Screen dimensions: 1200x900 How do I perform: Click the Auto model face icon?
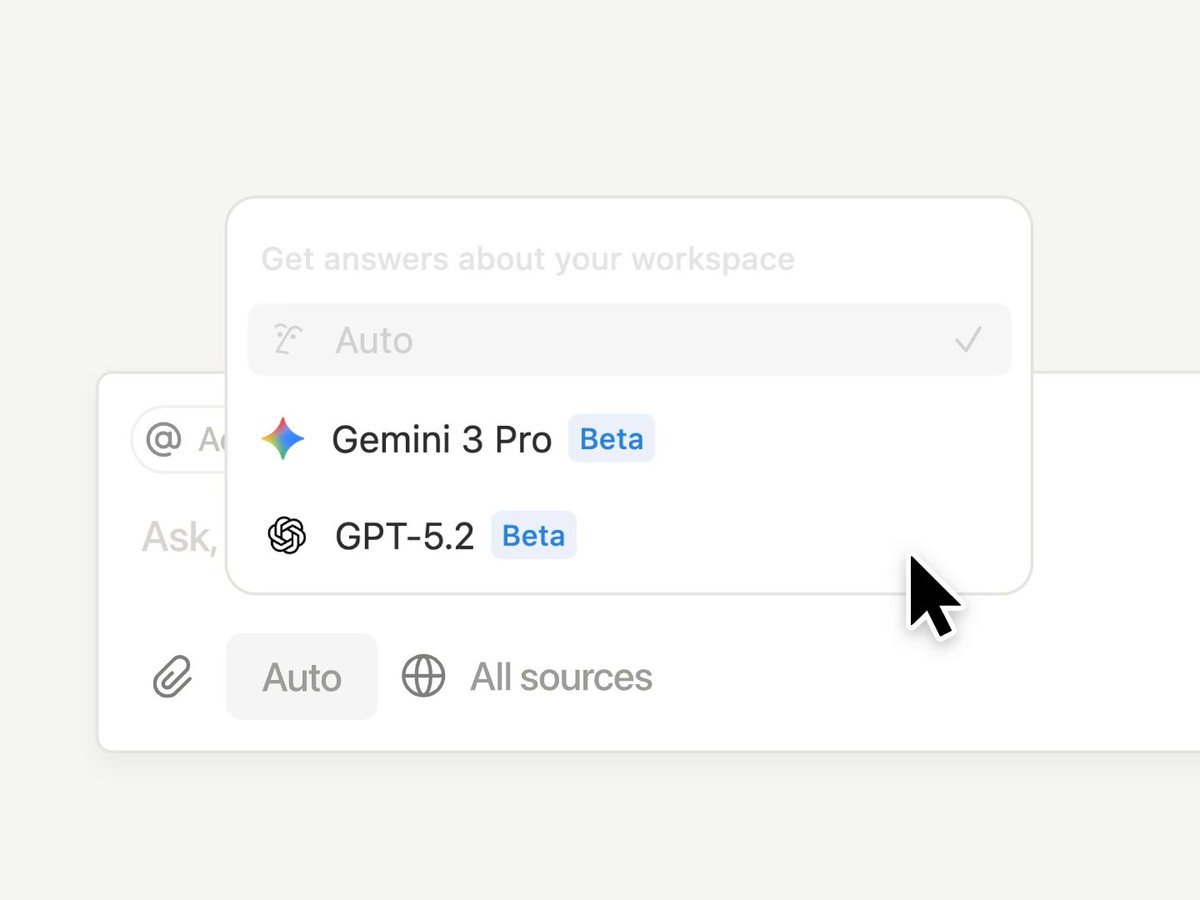tap(288, 340)
